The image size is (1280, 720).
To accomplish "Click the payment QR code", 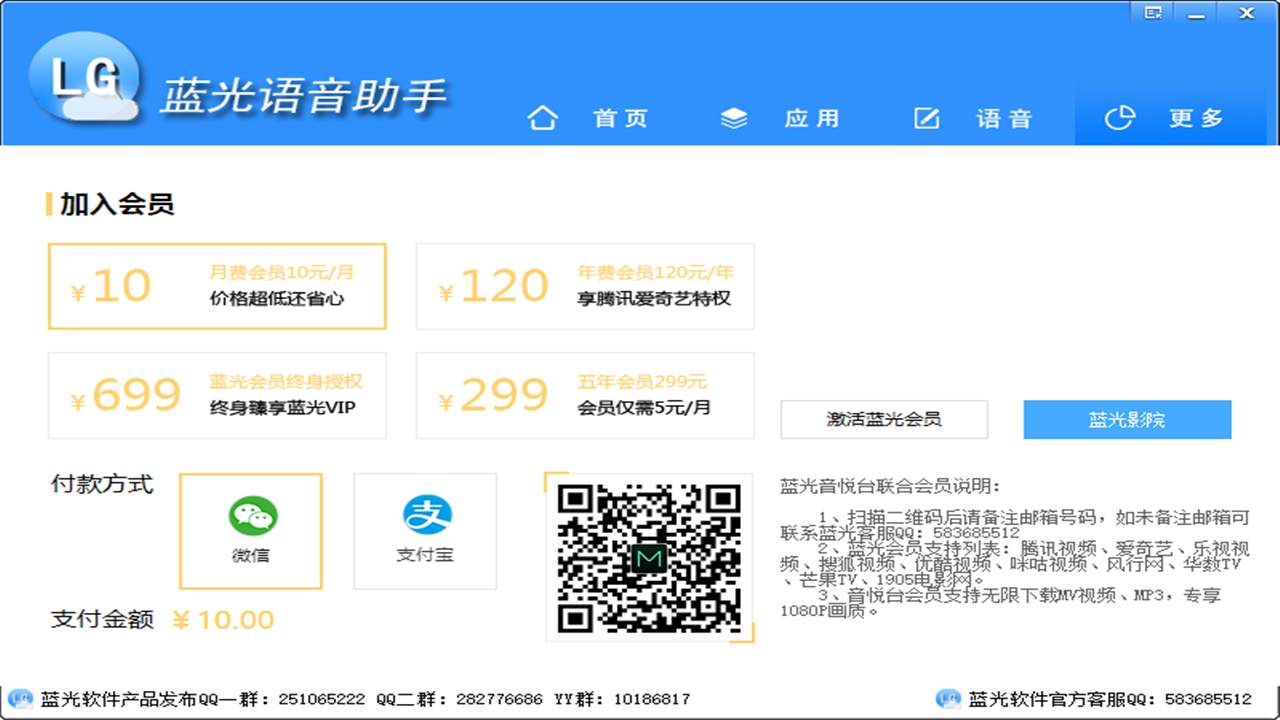I will 649,557.
